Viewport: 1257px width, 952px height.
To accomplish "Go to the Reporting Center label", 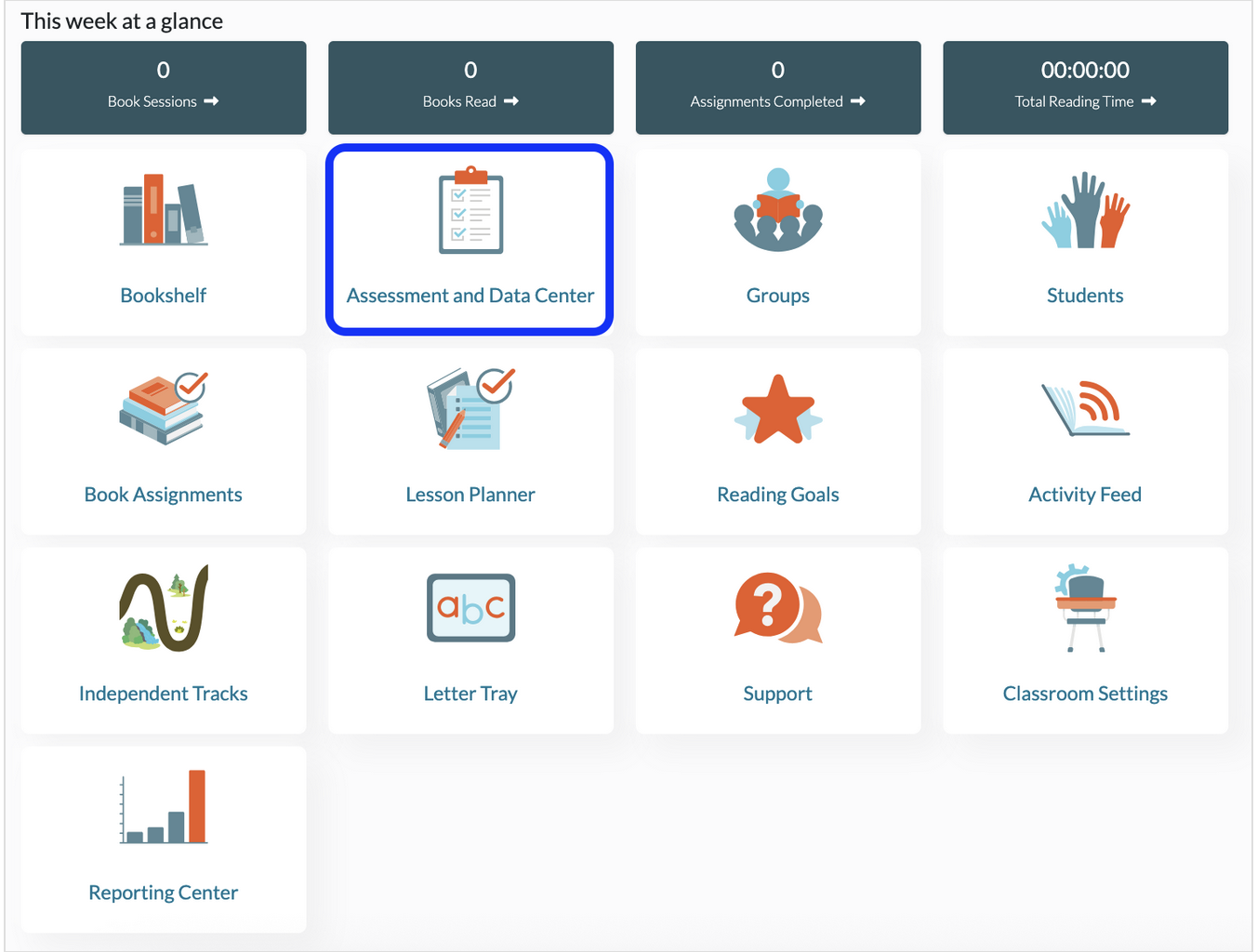I will click(164, 892).
